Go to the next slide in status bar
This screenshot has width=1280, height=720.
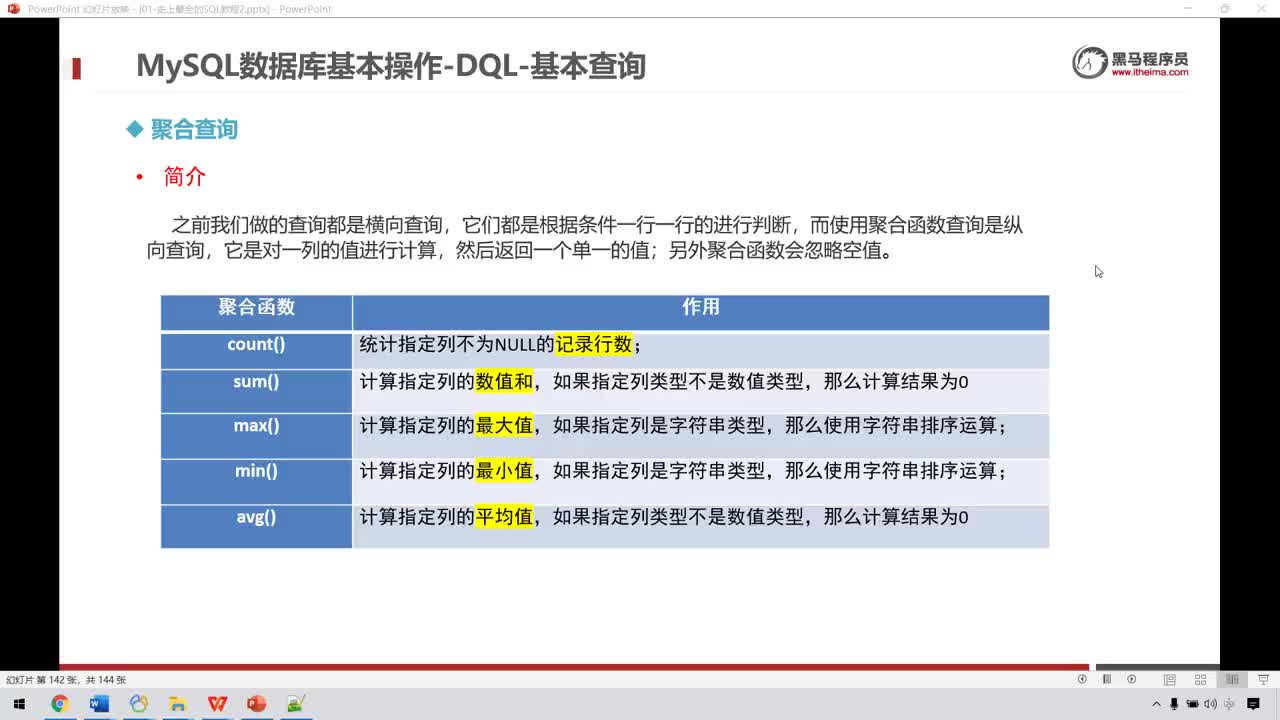1132,679
